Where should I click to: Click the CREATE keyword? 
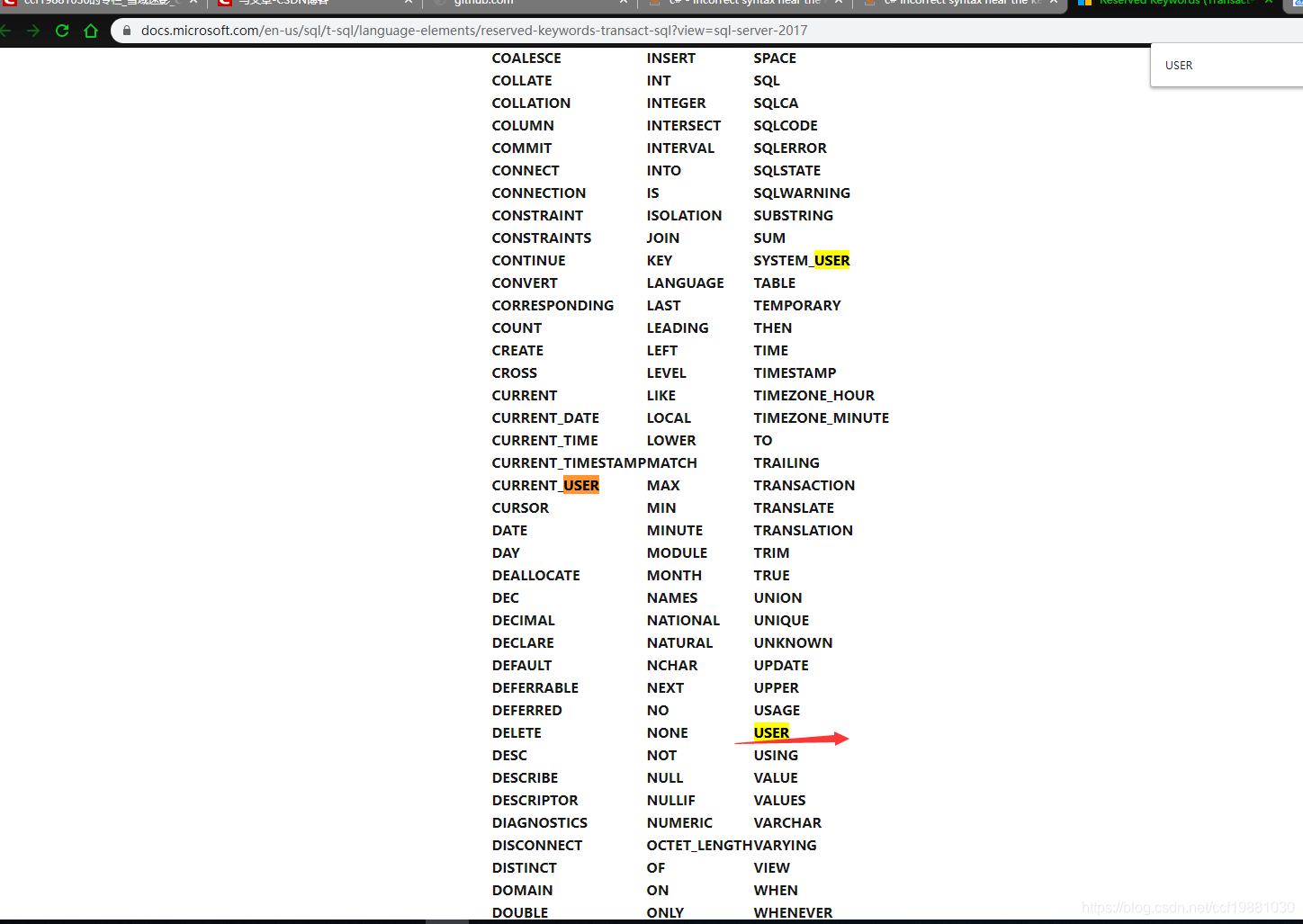coord(517,351)
